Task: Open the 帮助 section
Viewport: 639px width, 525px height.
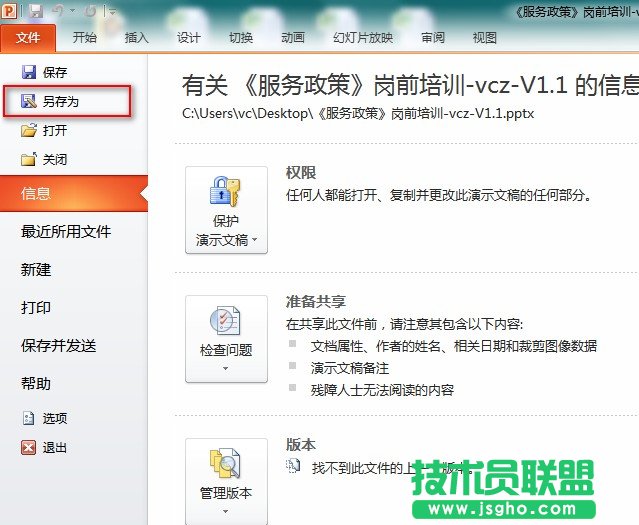Action: coord(36,384)
